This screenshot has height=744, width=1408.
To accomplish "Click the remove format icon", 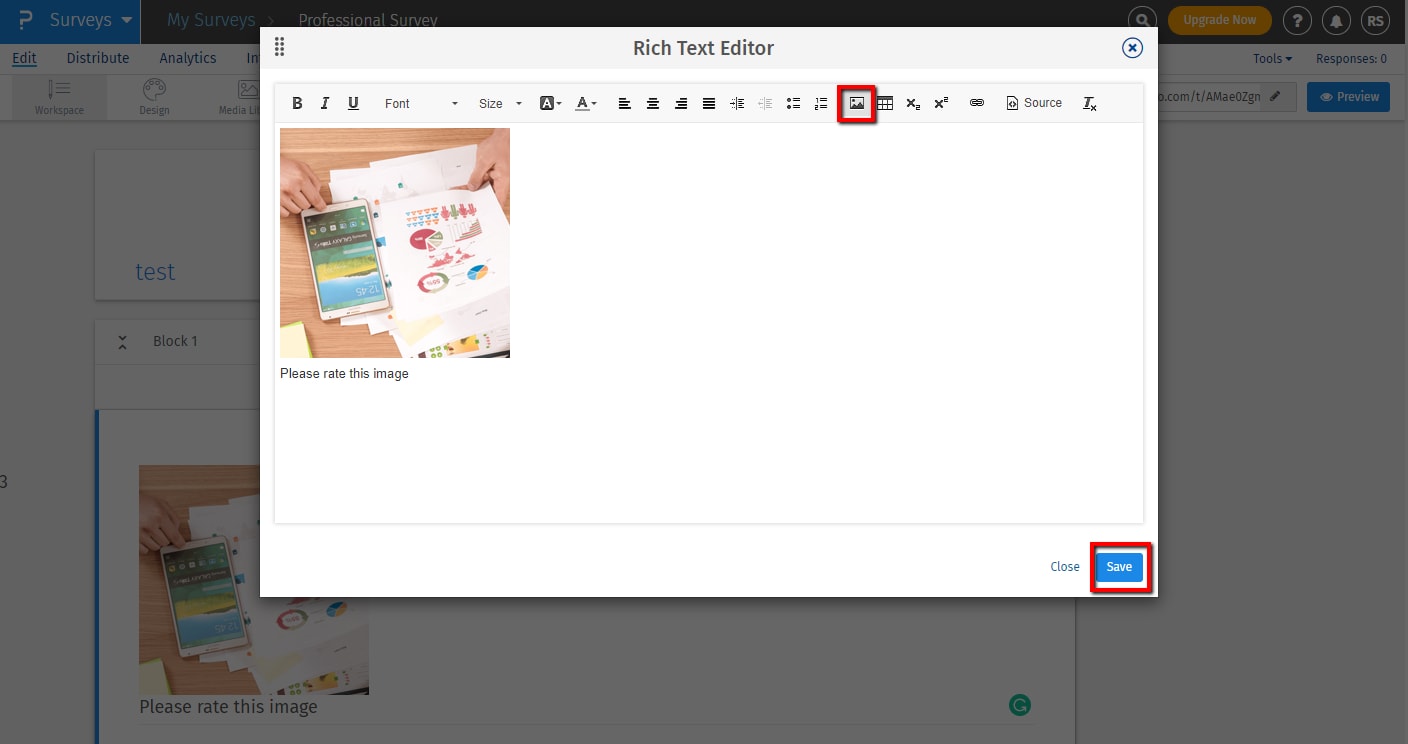I will pos(1090,103).
